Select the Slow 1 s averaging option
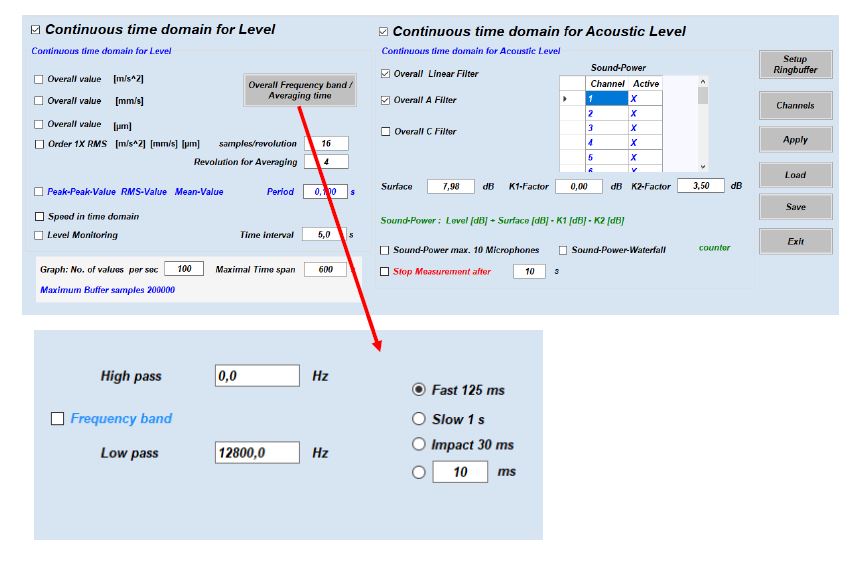This screenshot has height=561, width=865. 419,419
